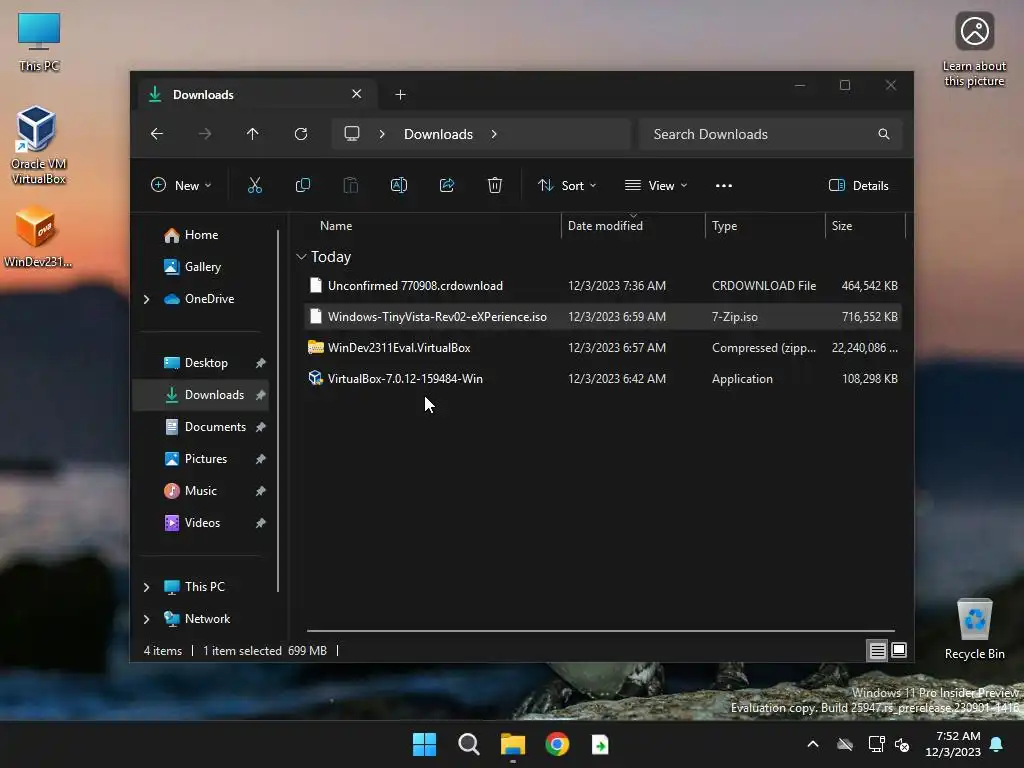1024x768 pixels.
Task: Select the WinDev231 OVA desktop icon
Action: [x=37, y=237]
